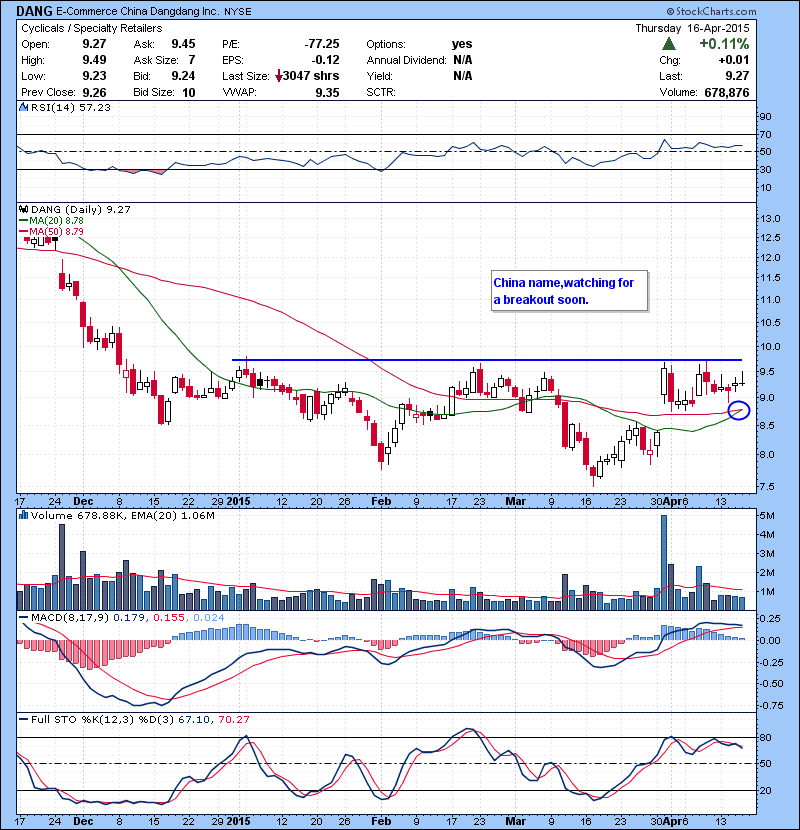Click the High value 9.49
Image resolution: width=800 pixels, height=830 pixels.
(x=94, y=60)
